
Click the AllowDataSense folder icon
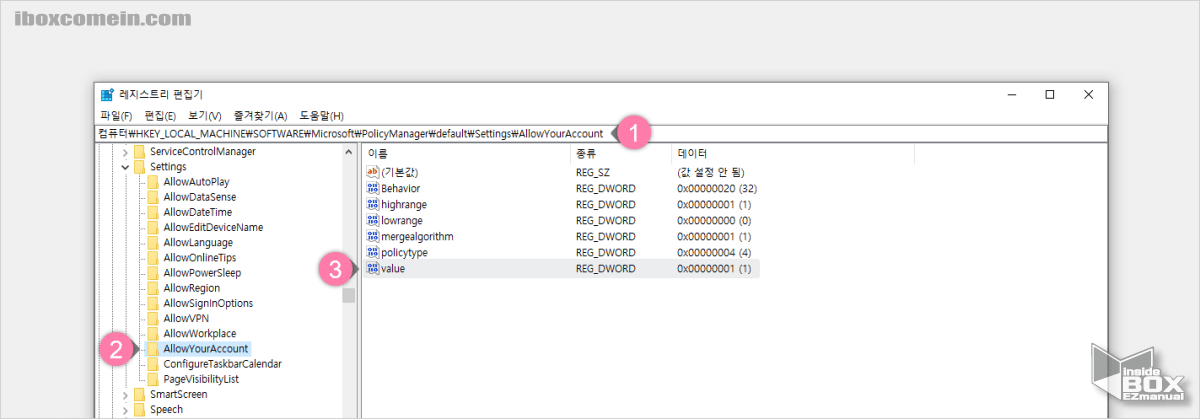(x=153, y=197)
